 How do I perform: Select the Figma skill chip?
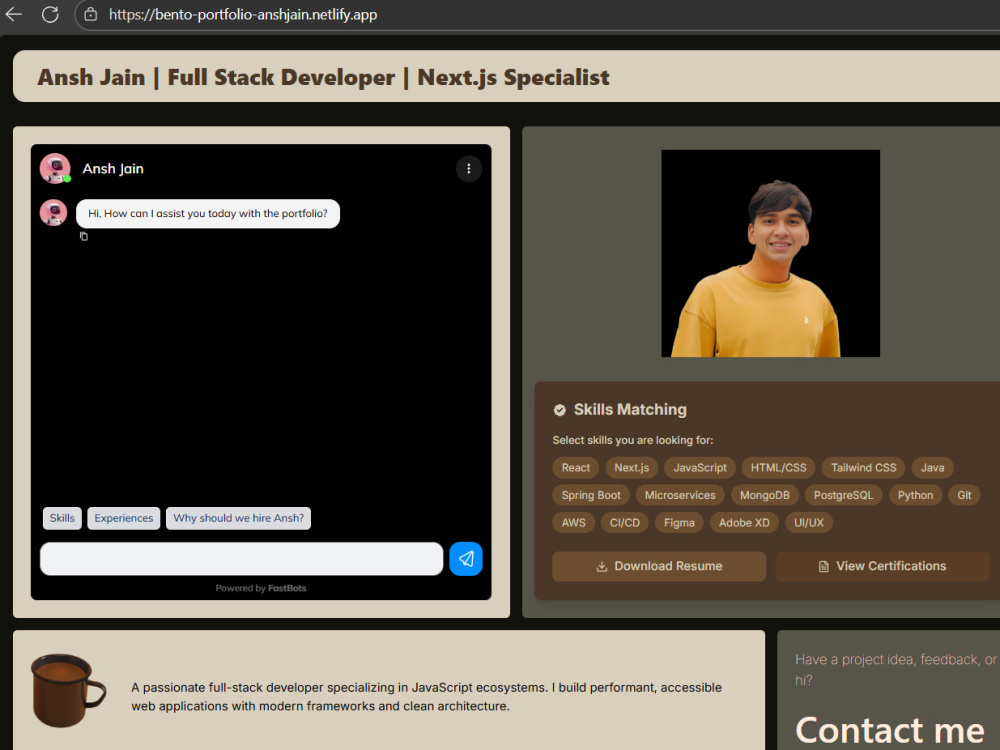(679, 522)
